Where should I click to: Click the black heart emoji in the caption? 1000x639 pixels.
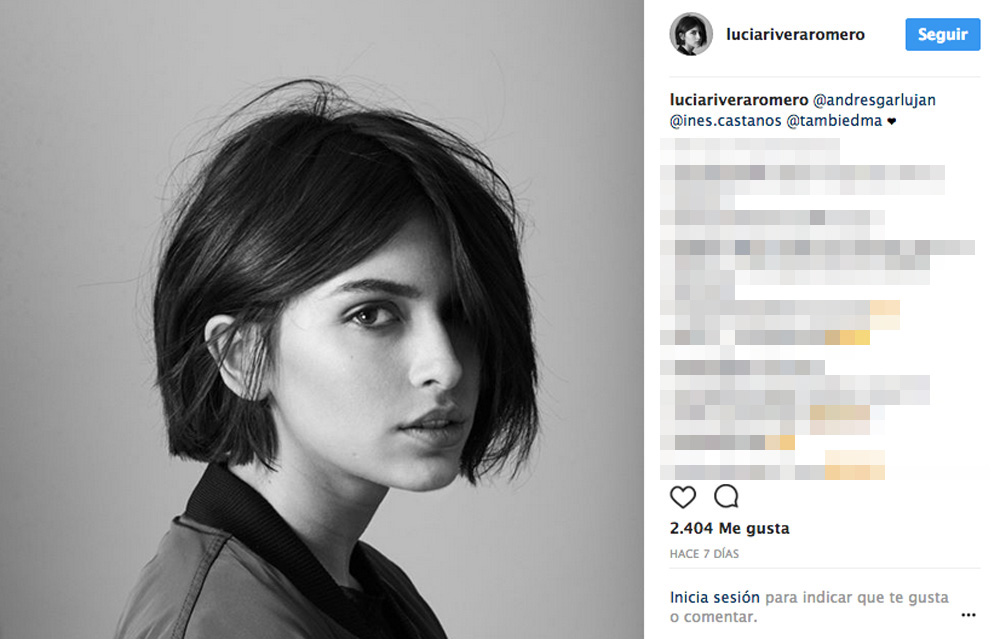pos(892,121)
